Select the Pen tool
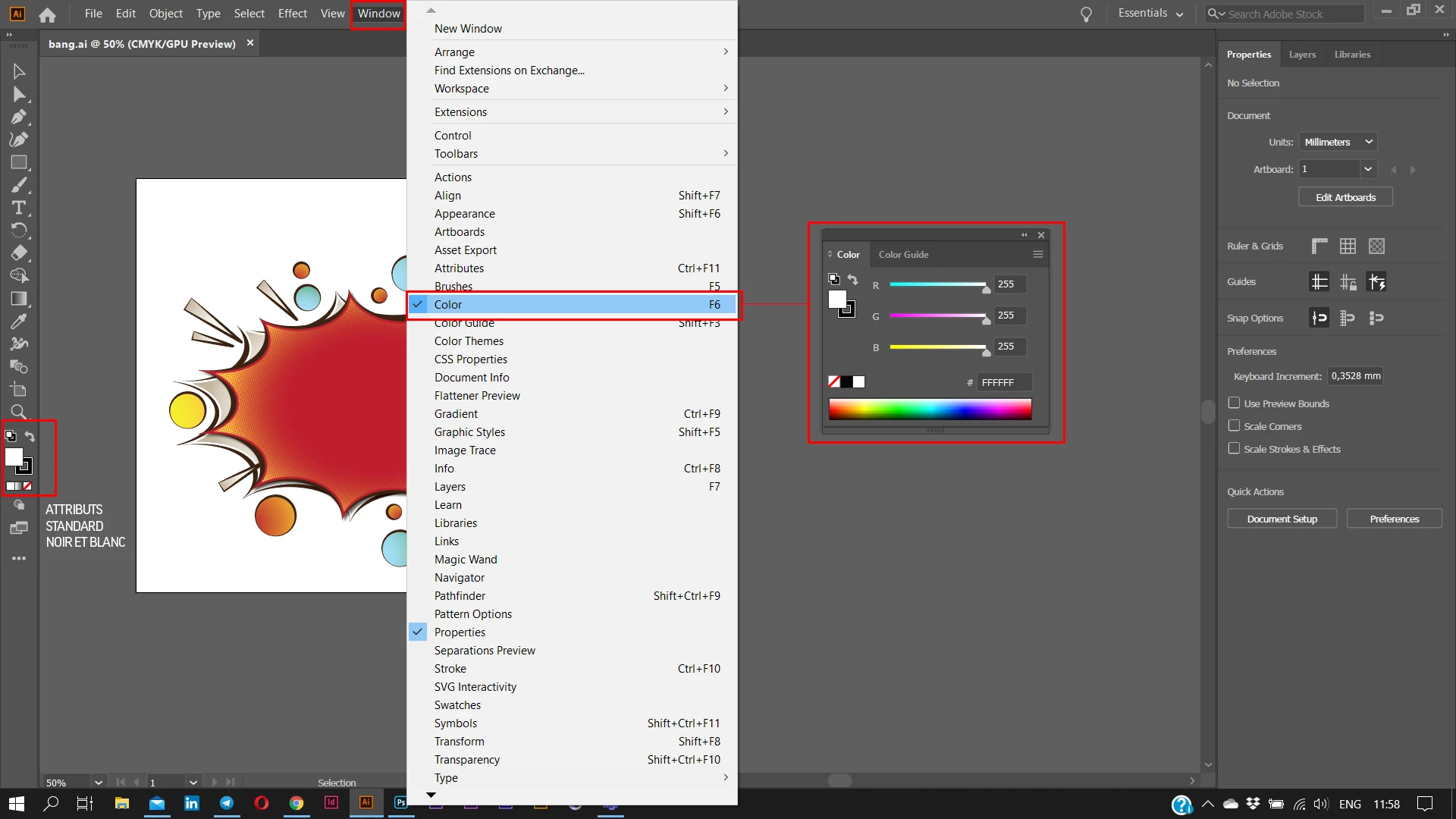The height and width of the screenshot is (819, 1456). 19,117
